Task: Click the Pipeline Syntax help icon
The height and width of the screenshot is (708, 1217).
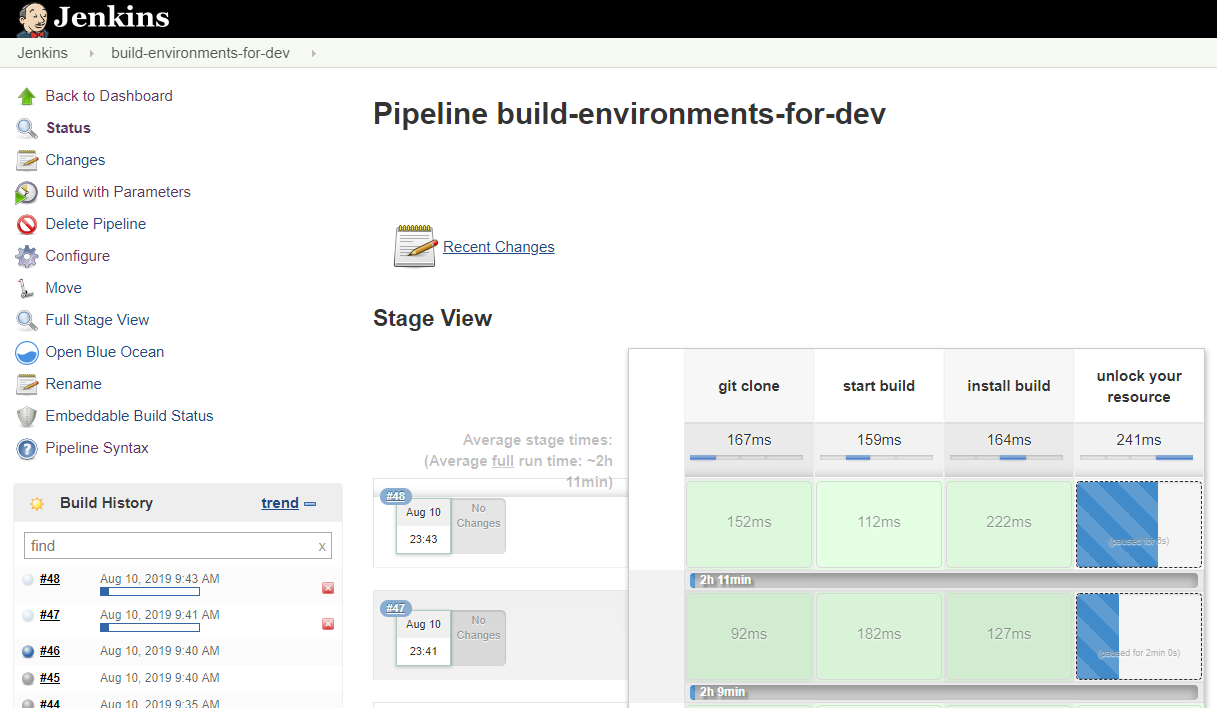Action: pos(27,448)
